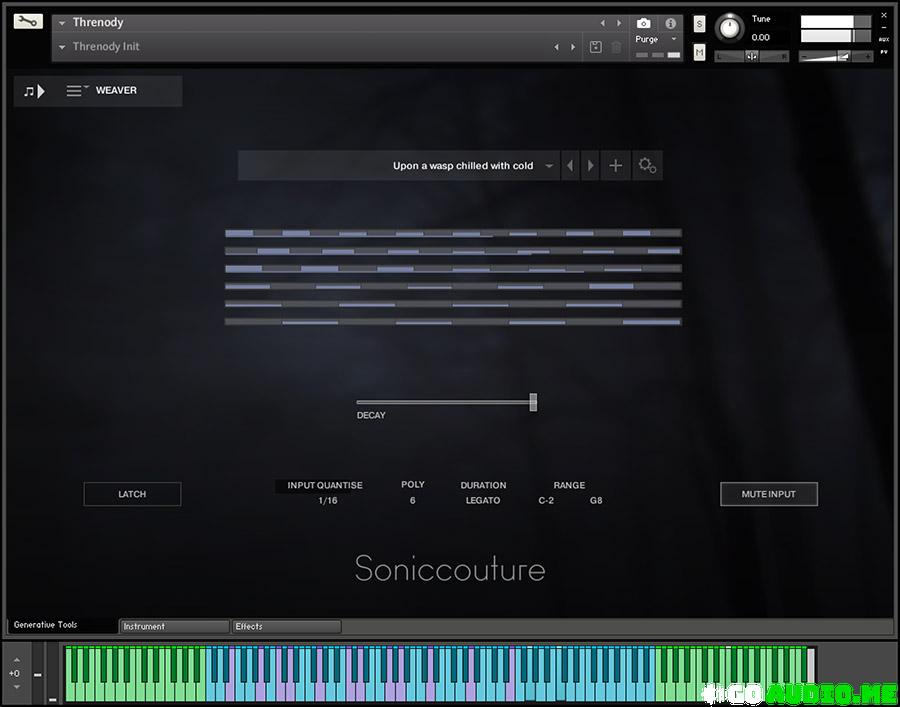
Task: Open Weaver settings gears icon
Action: [x=647, y=166]
